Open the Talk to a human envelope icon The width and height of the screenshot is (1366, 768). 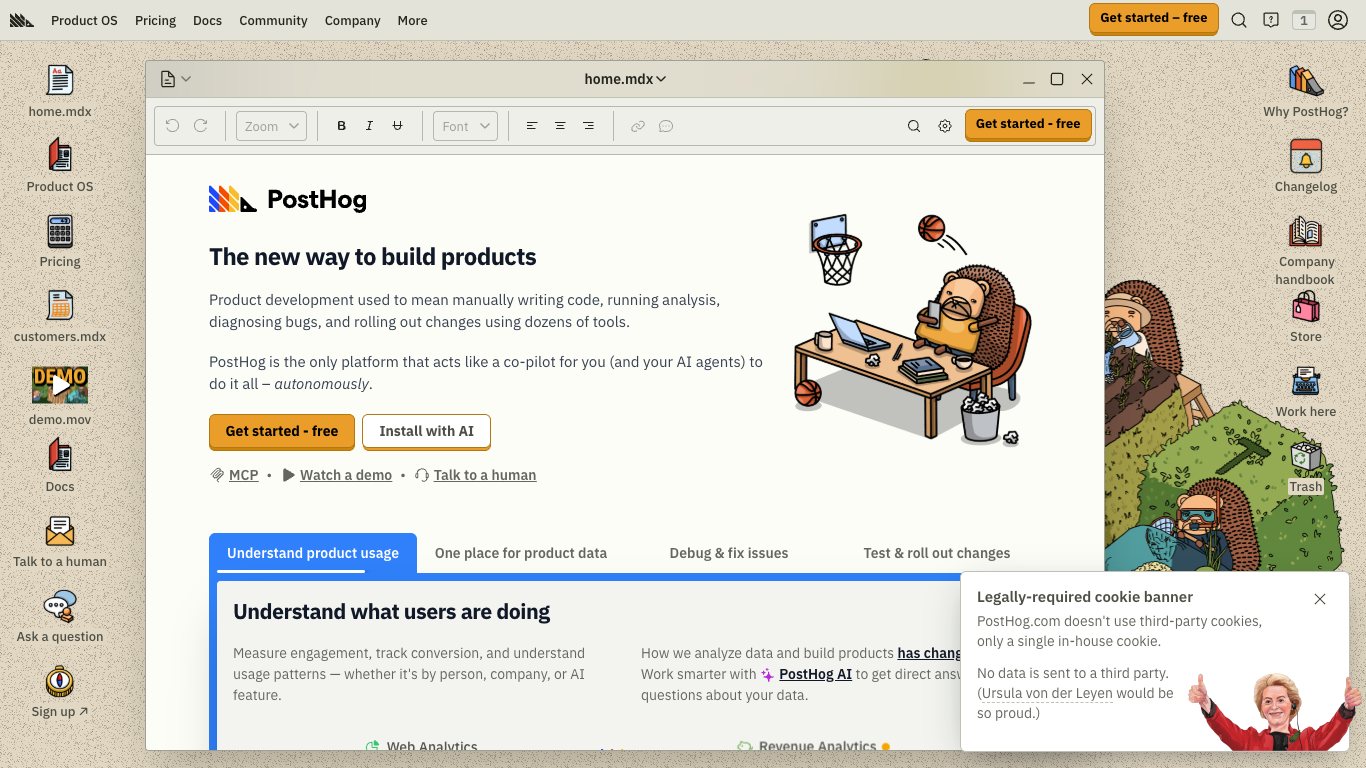pyautogui.click(x=60, y=540)
